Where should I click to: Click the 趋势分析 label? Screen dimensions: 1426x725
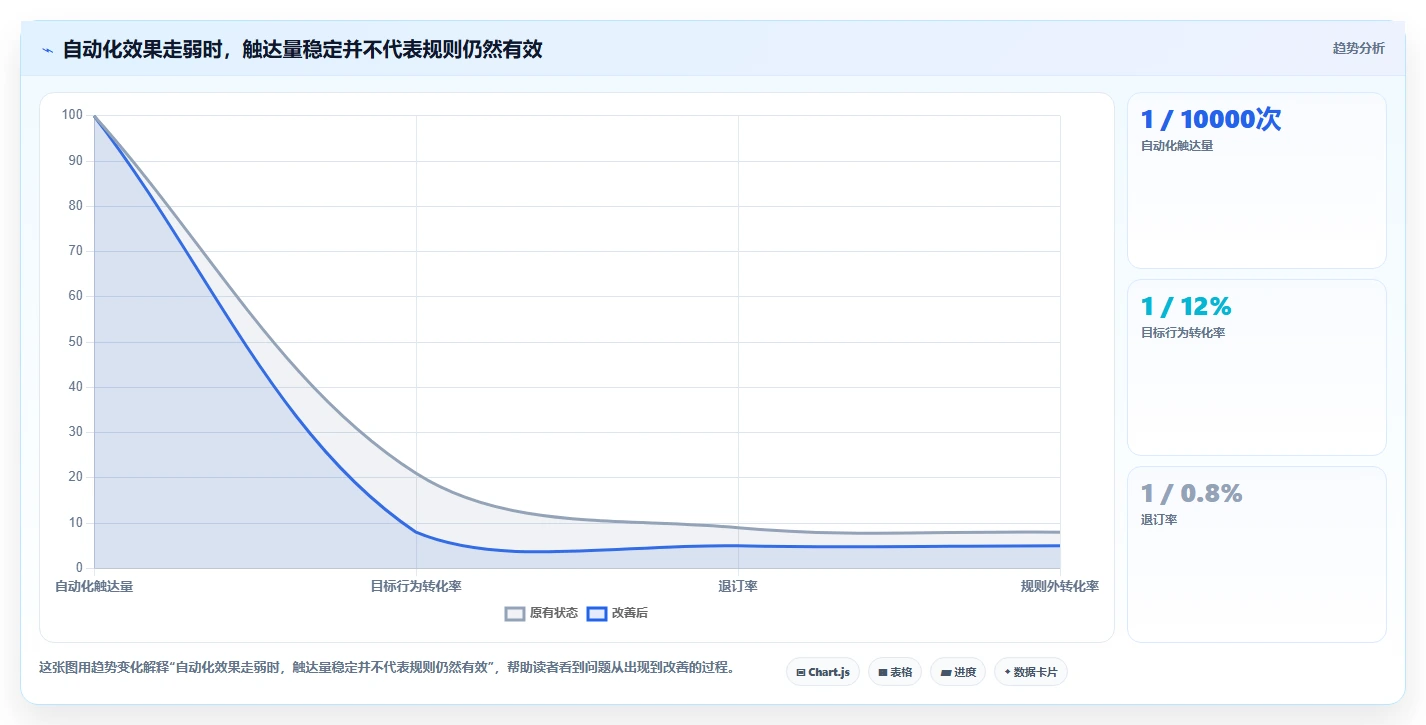[1359, 48]
